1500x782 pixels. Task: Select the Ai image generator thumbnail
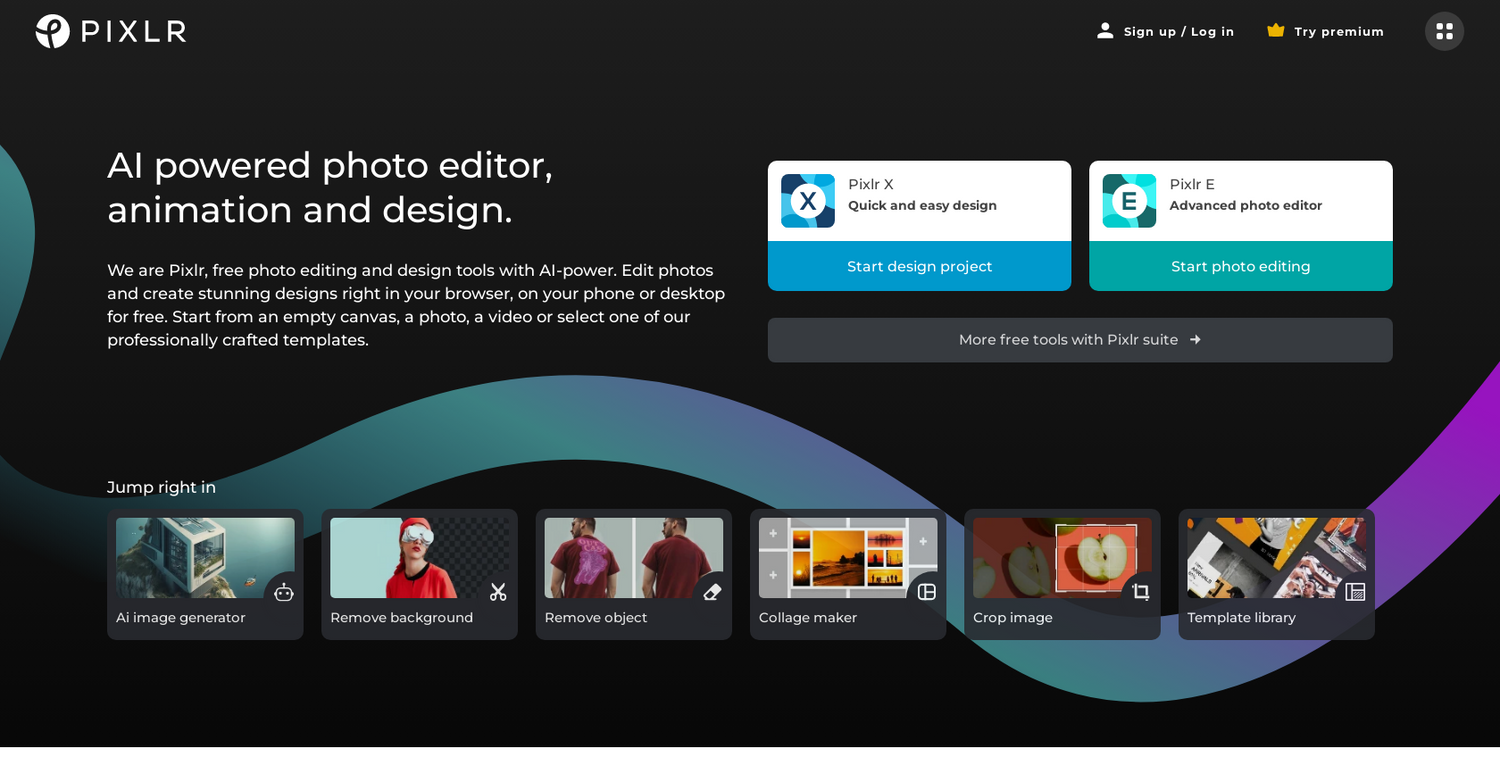[190, 555]
